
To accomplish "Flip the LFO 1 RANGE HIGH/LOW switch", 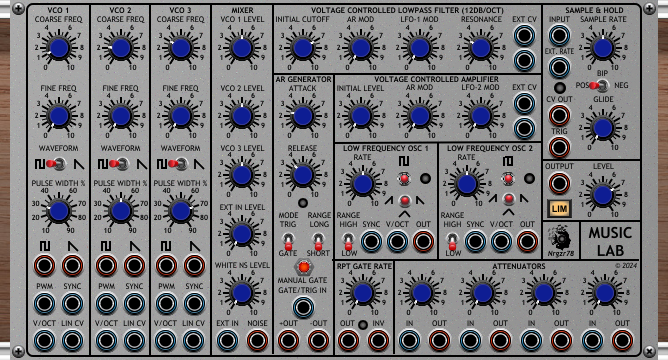I will pyautogui.click(x=348, y=241).
